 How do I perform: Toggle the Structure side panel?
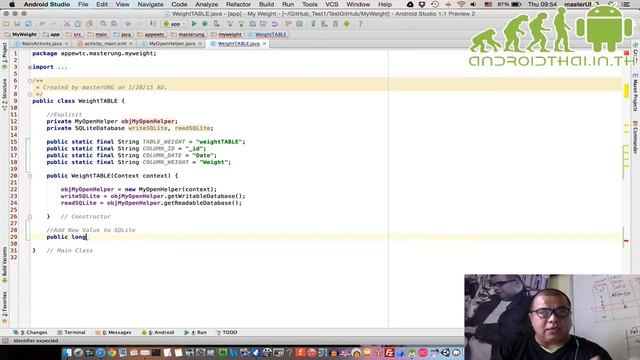[4, 94]
